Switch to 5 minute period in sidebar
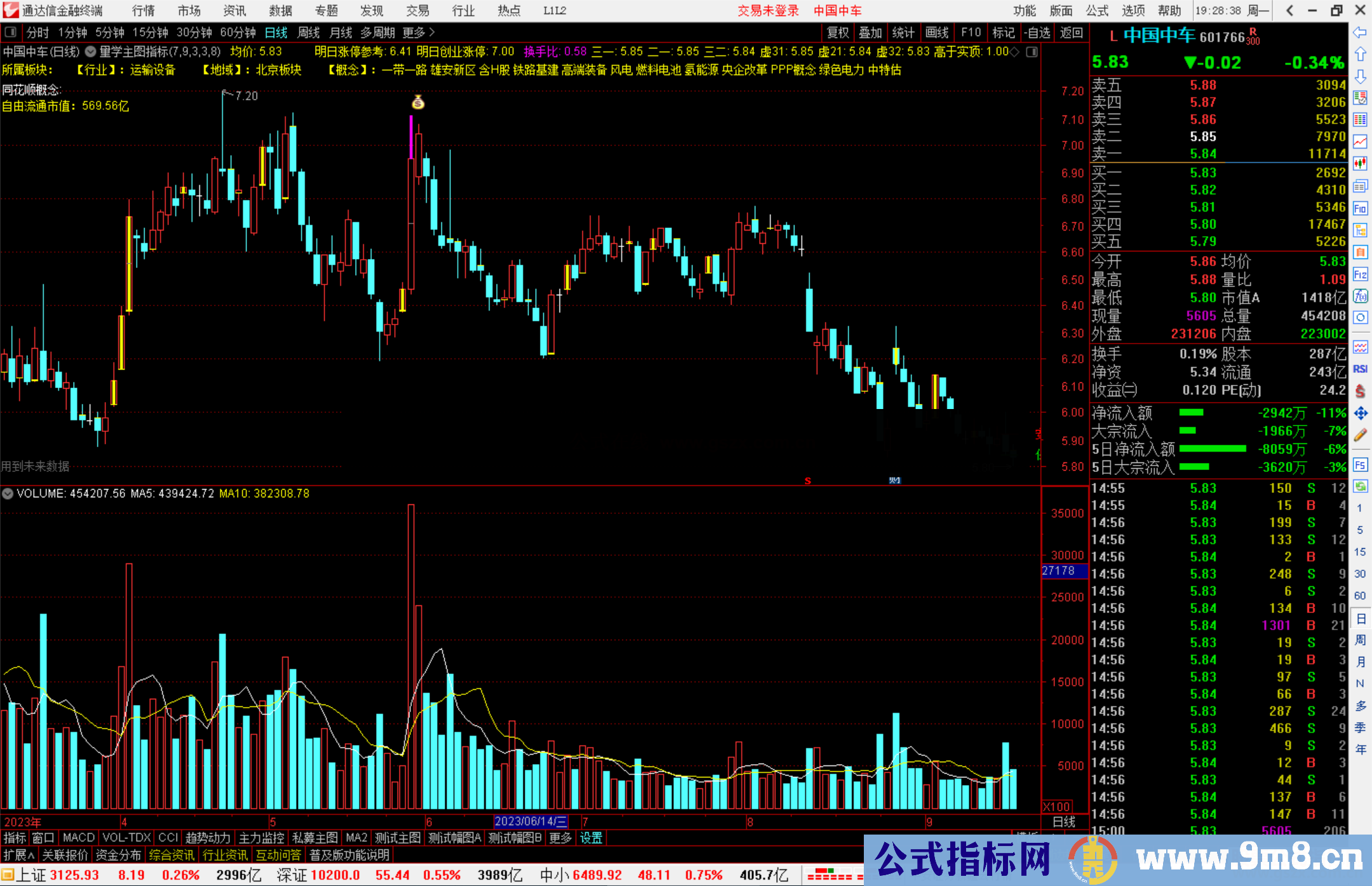The height and width of the screenshot is (886, 1372). coord(1360,530)
